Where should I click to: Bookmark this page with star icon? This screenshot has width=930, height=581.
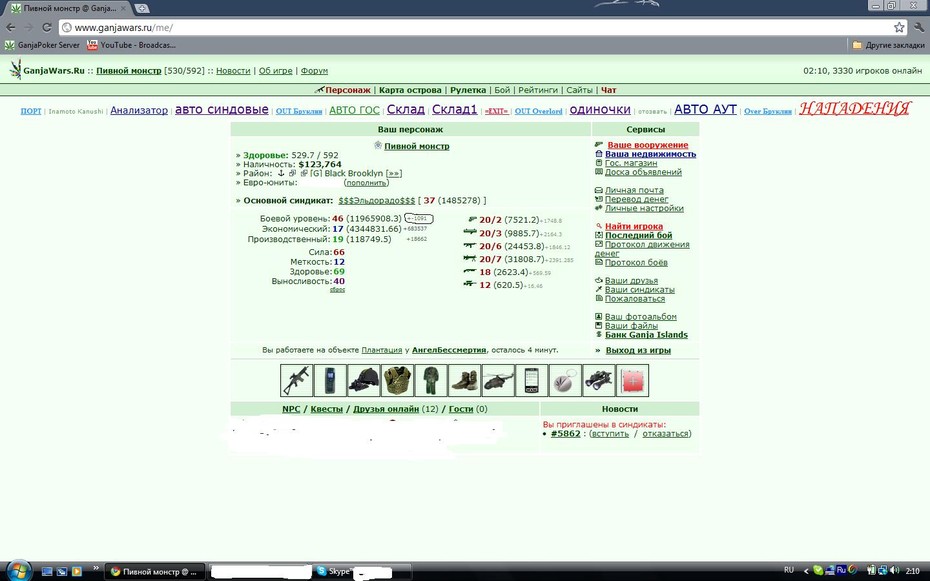(x=899, y=27)
